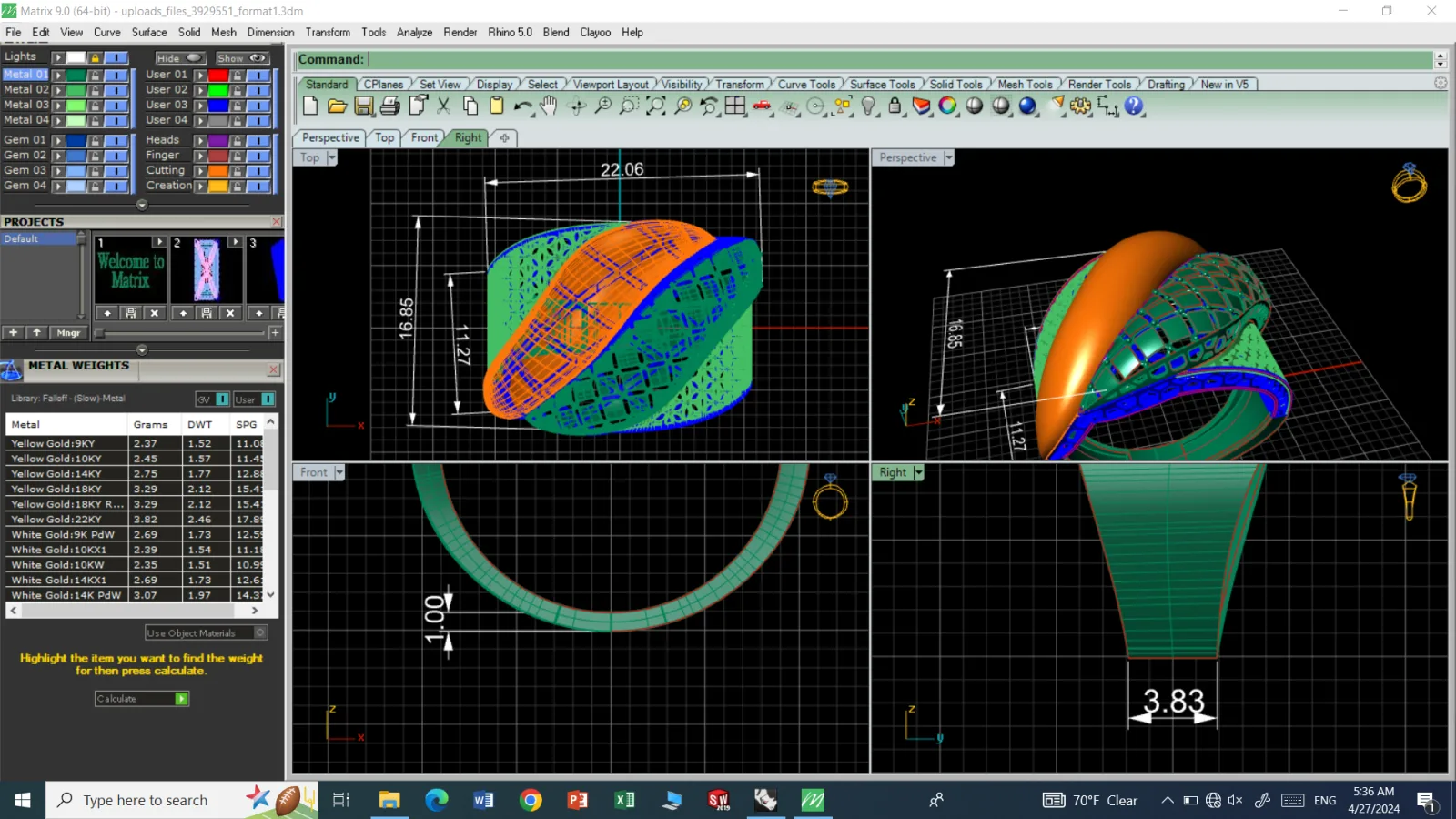Open the Top viewport title dropdown arrow

click(x=331, y=157)
